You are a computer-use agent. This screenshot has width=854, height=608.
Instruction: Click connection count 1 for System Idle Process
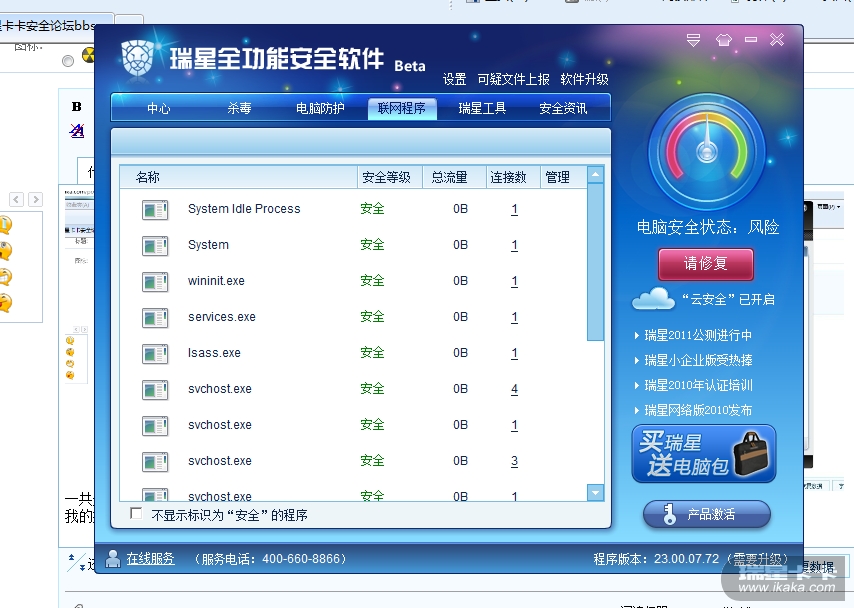515,209
